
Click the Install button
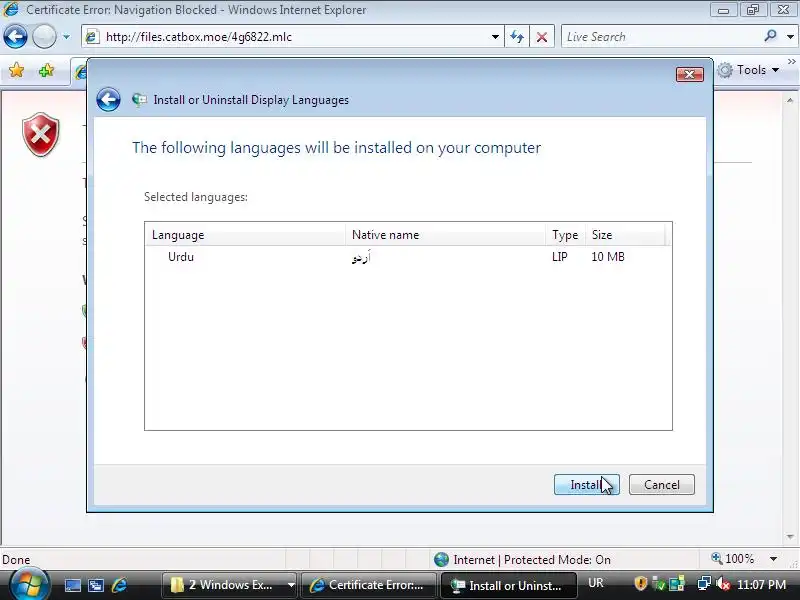point(586,484)
